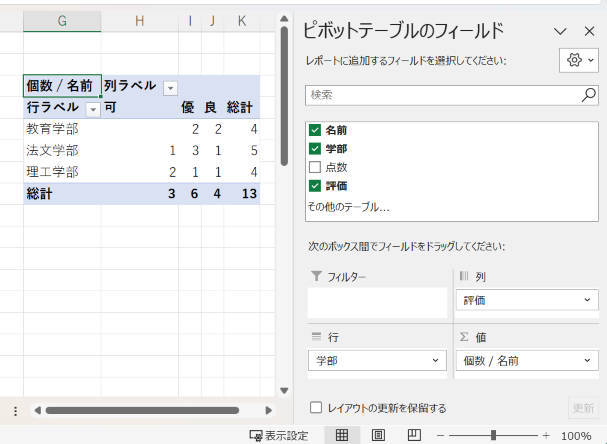Screen dimensions: 607x444
Task: Select the 総計 row label cell
Action: 62,194
